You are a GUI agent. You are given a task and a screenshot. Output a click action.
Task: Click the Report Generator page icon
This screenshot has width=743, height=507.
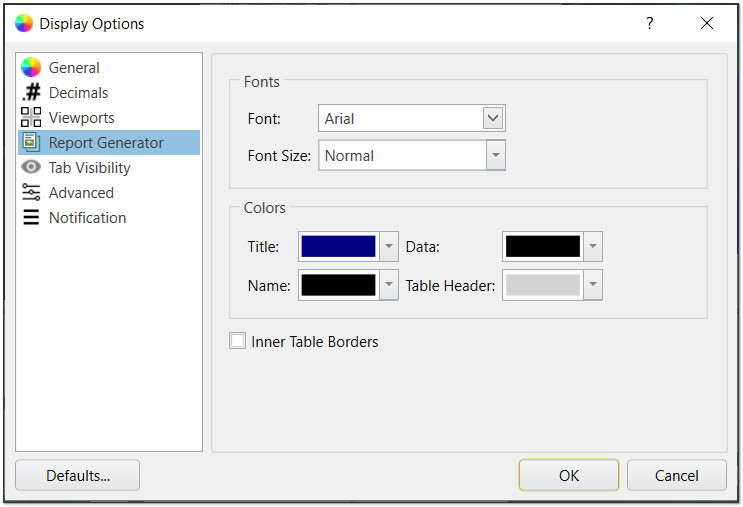[31, 142]
